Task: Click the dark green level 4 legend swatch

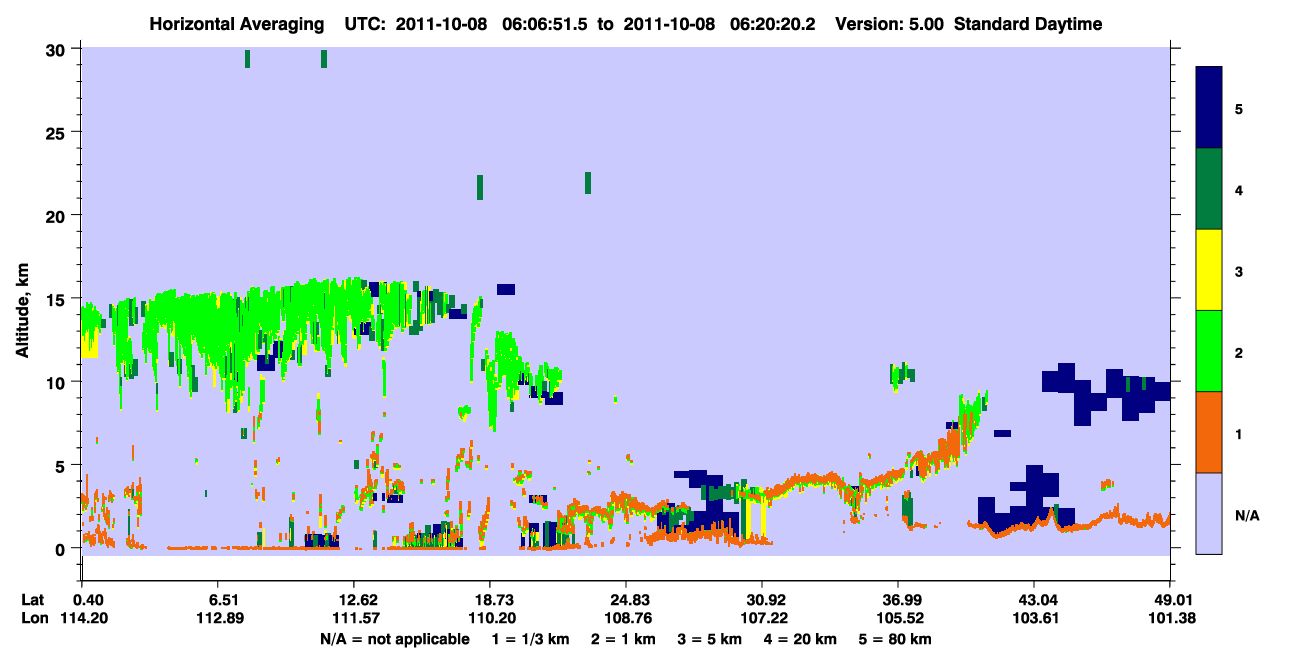Action: point(1209,189)
